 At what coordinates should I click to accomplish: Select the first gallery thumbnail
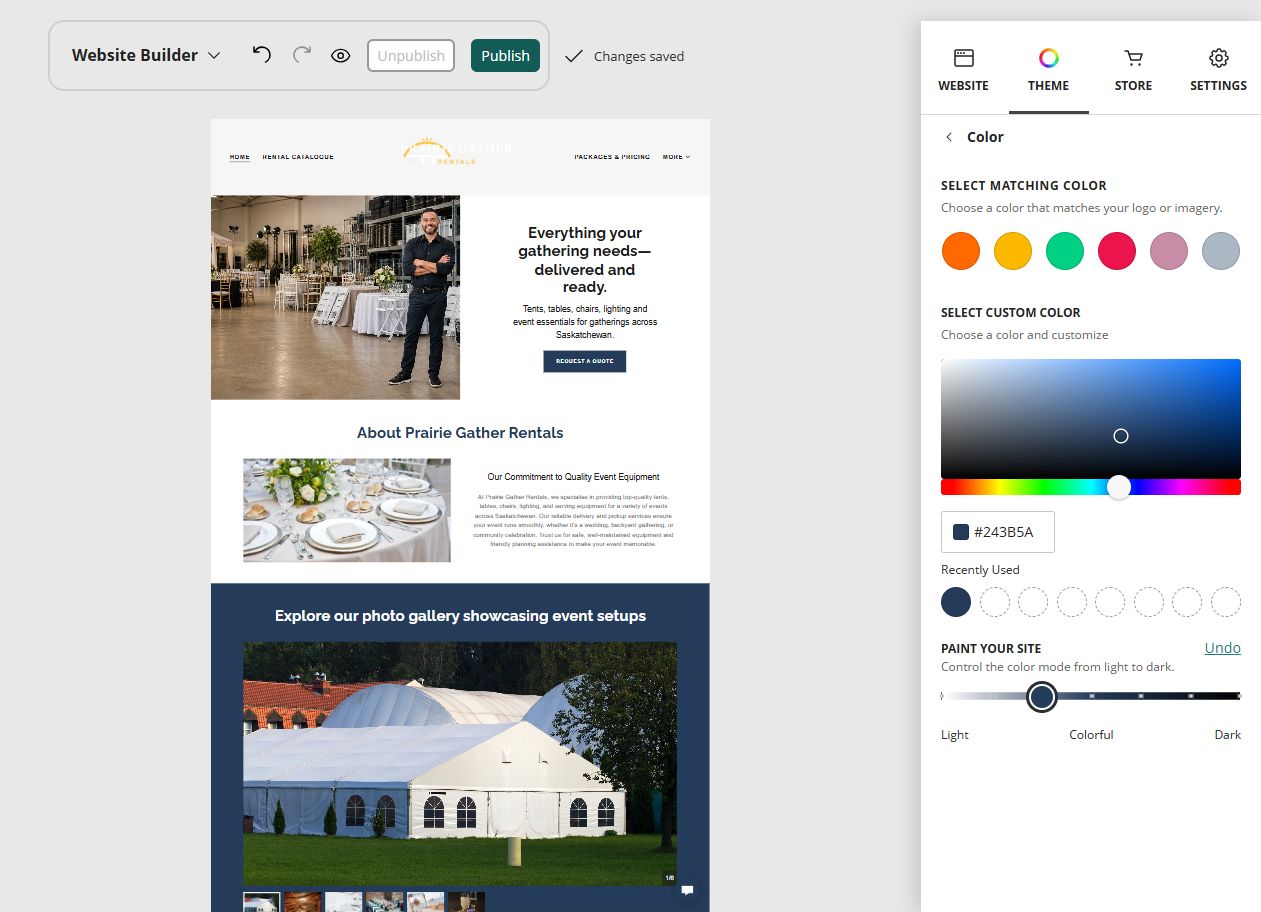tap(262, 902)
